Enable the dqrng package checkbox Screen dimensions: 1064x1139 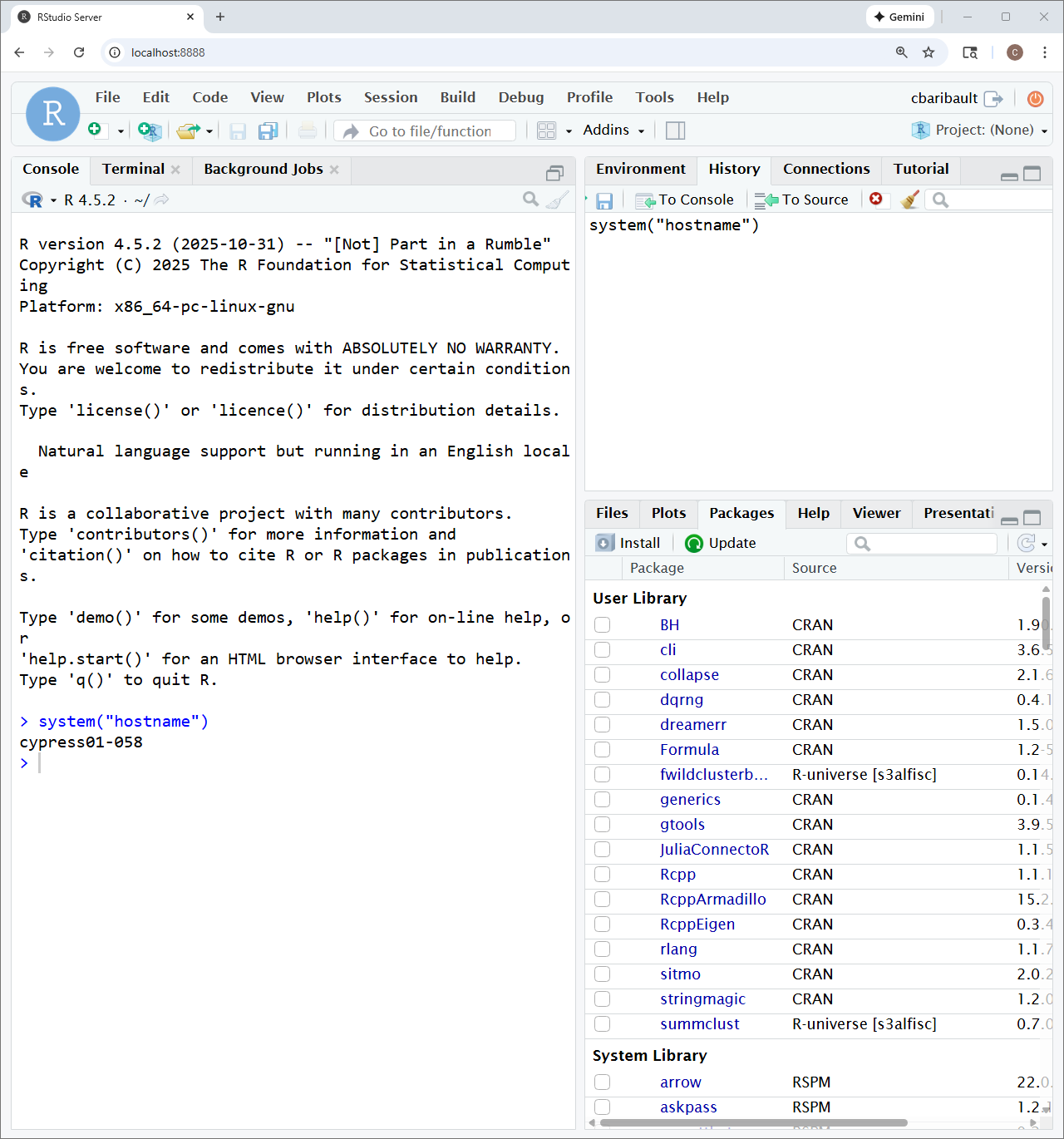click(x=602, y=700)
